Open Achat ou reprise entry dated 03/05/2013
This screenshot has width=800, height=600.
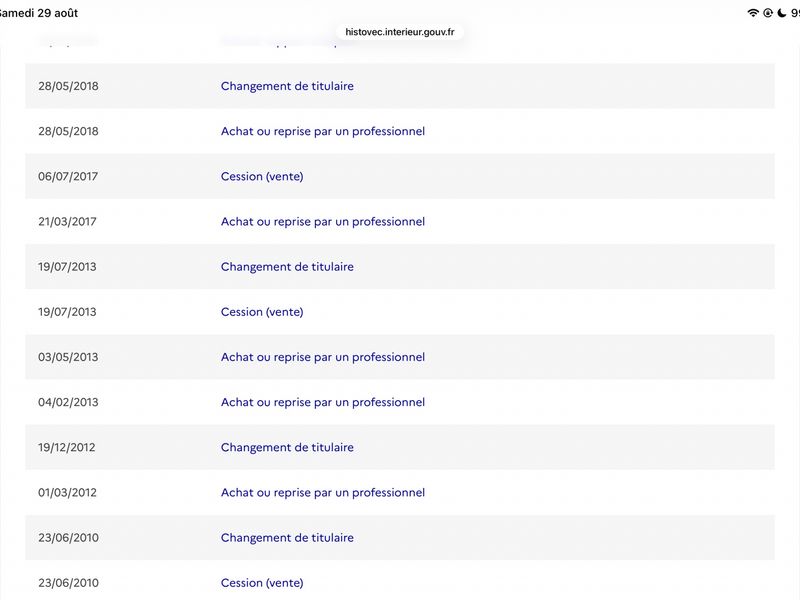[322, 357]
